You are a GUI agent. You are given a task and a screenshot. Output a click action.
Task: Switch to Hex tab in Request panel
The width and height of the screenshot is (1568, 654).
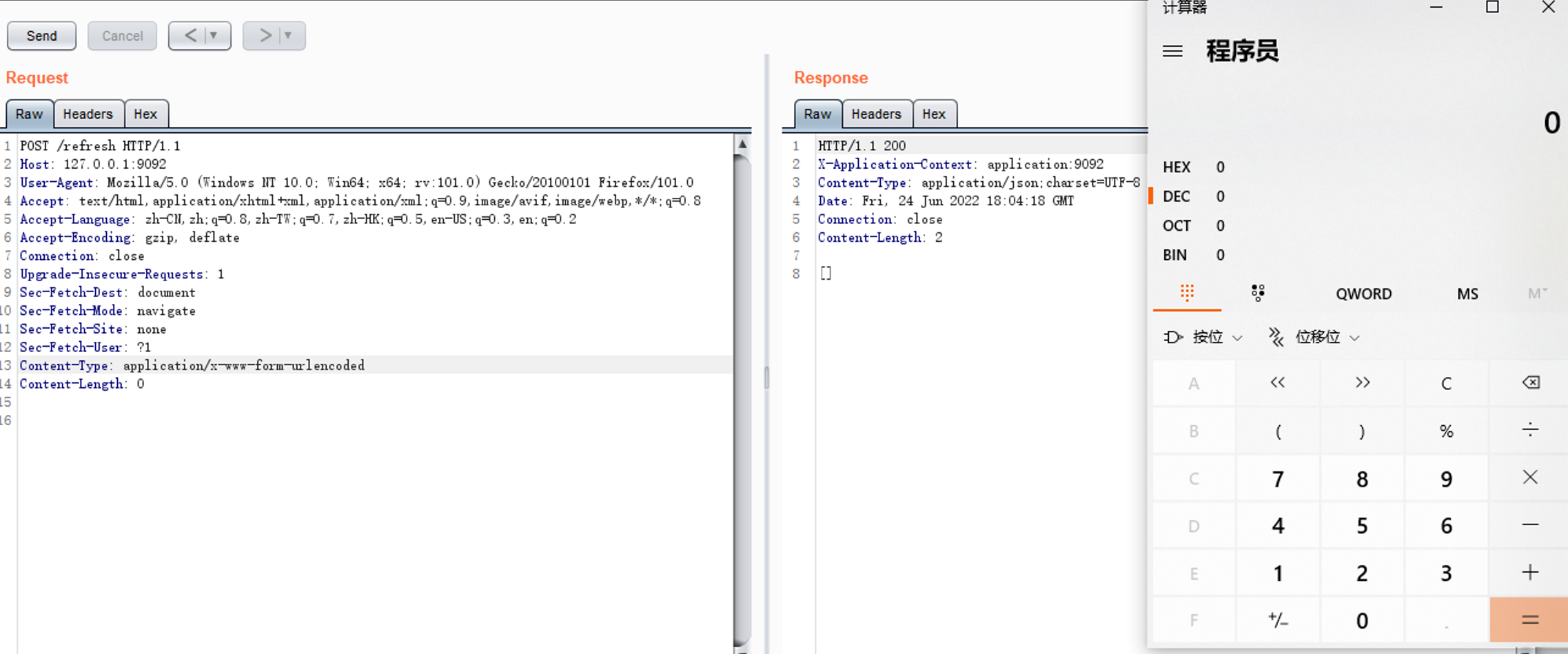145,114
